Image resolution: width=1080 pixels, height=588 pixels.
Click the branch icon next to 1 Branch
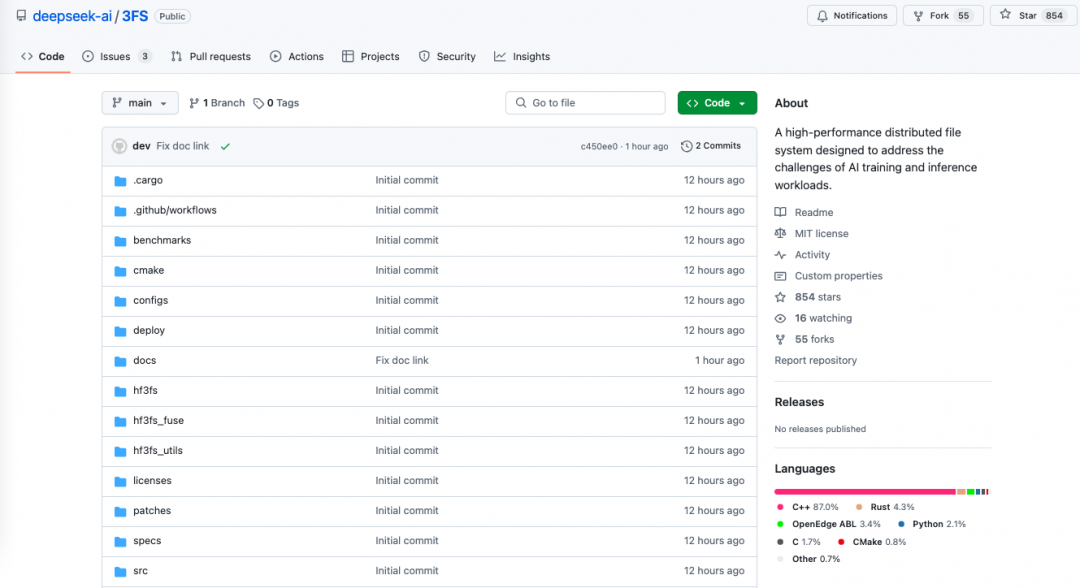click(x=194, y=103)
